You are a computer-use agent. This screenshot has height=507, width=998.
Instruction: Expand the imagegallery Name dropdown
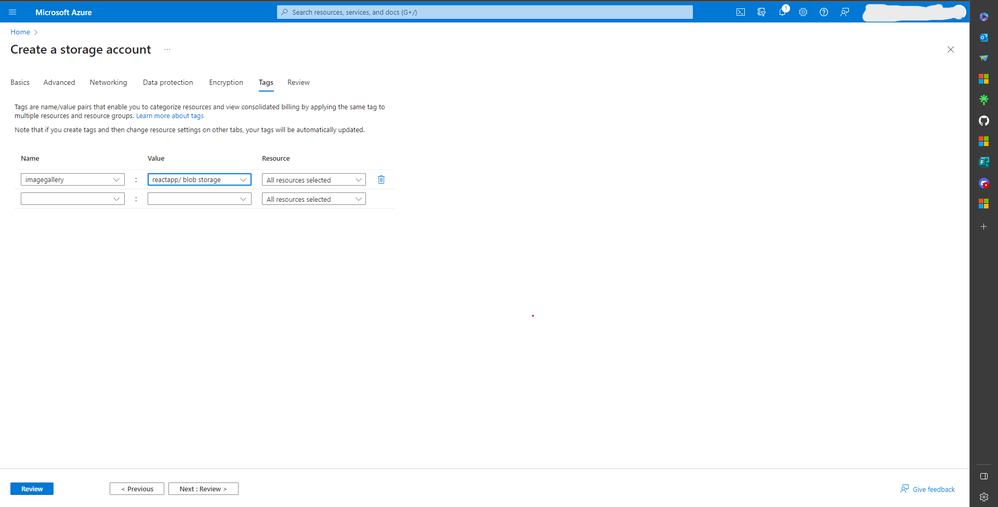73,179
